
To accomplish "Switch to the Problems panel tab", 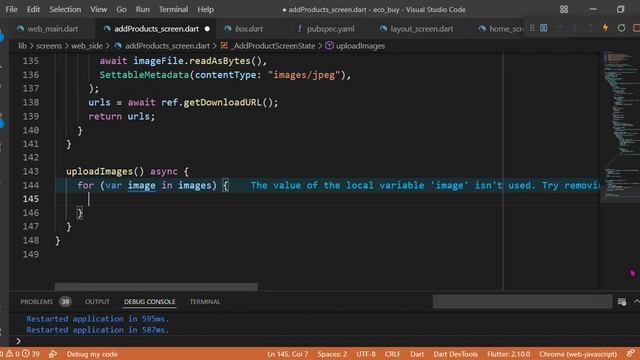I will [x=36, y=302].
